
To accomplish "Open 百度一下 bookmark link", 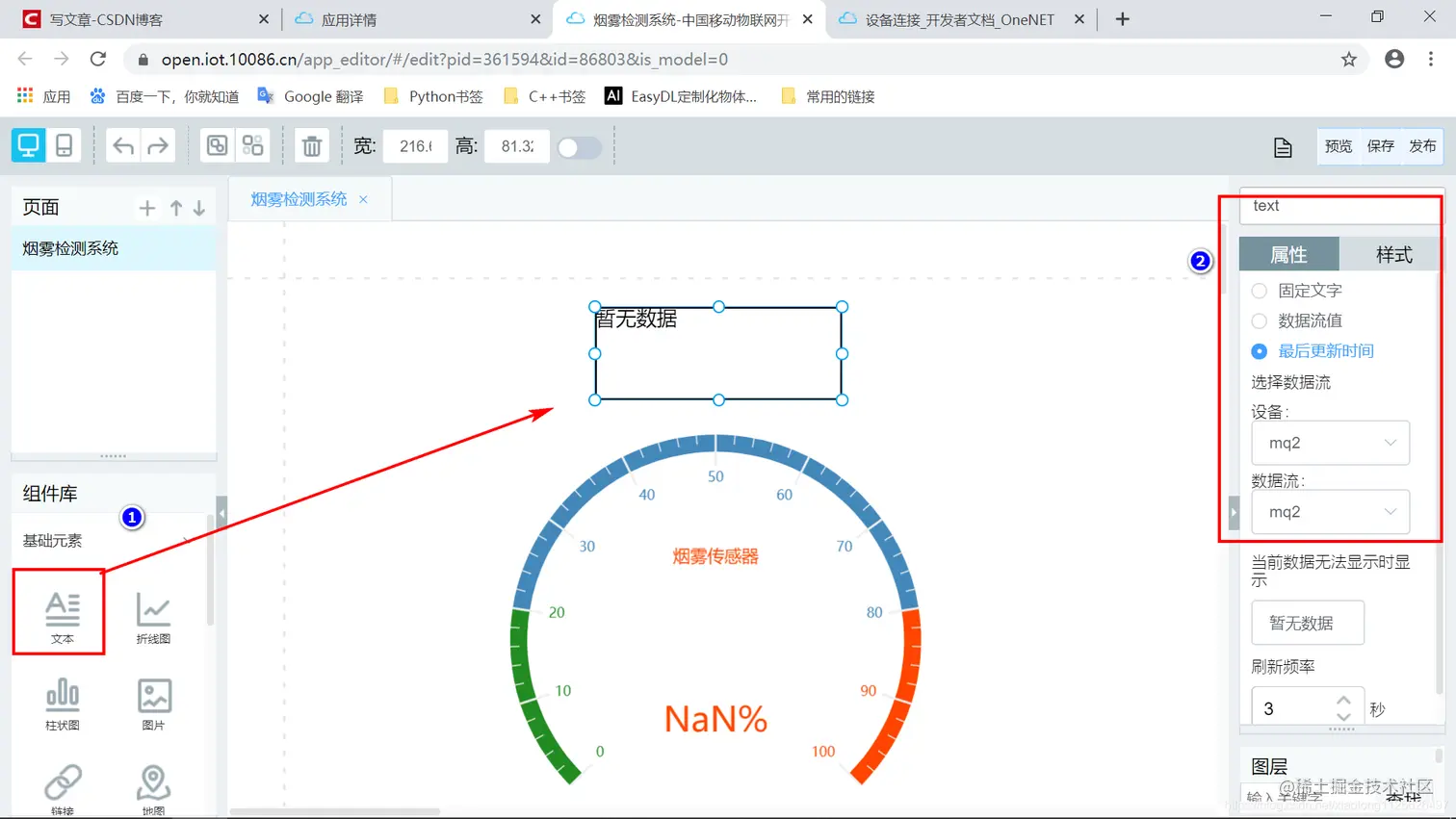I will coord(165,96).
